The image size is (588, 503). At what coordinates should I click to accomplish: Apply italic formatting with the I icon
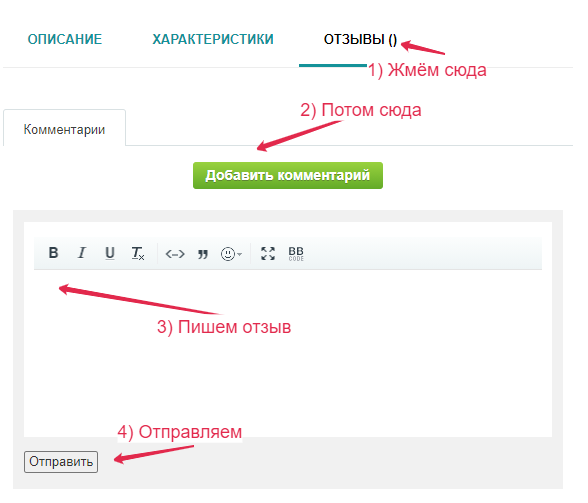tap(82, 253)
